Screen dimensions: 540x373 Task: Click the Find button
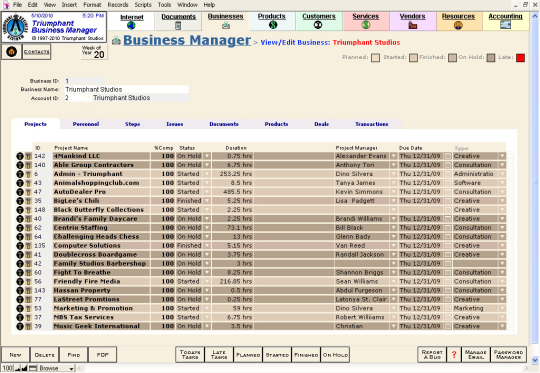pos(74,355)
